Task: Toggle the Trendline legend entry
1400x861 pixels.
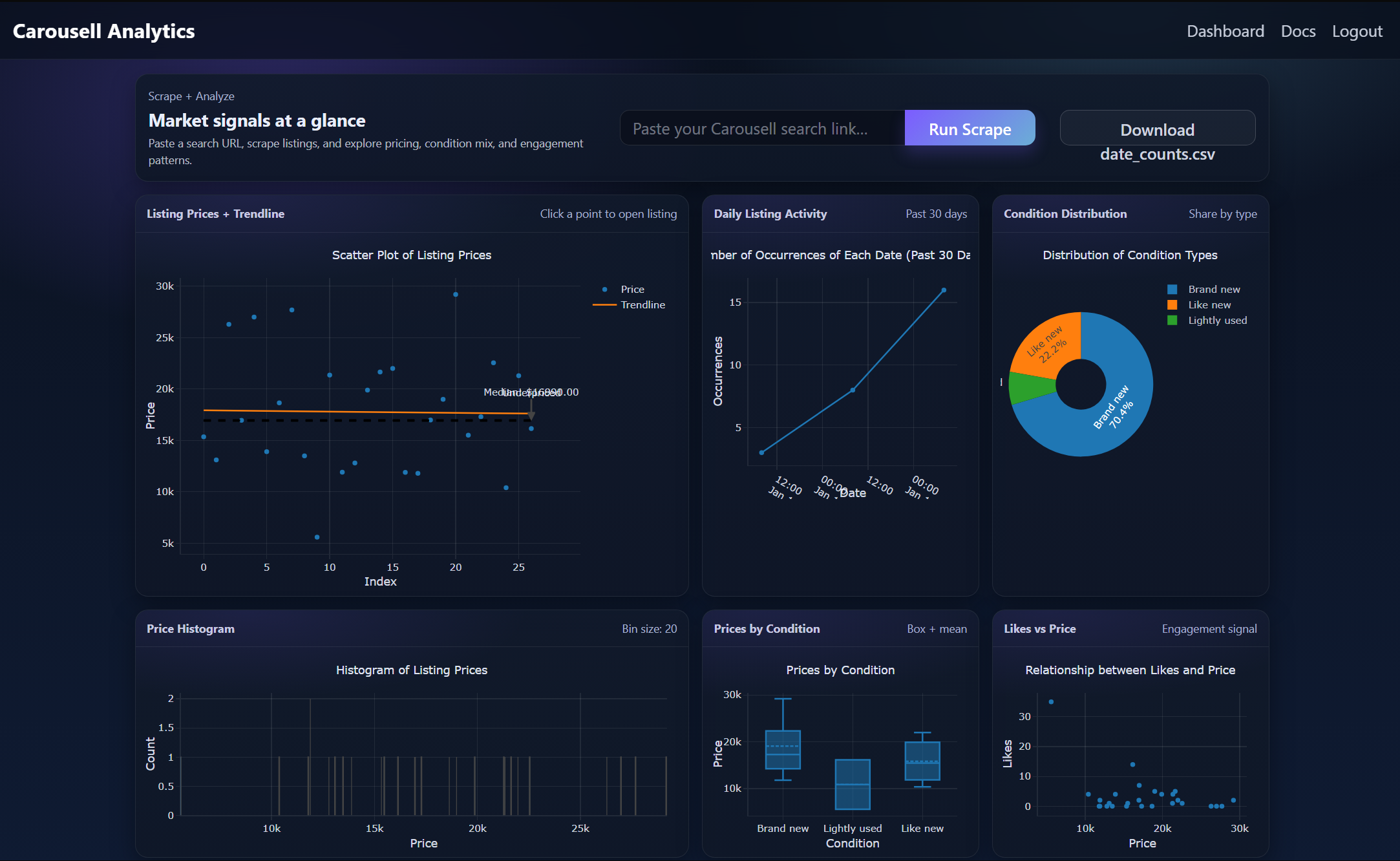Action: click(629, 304)
